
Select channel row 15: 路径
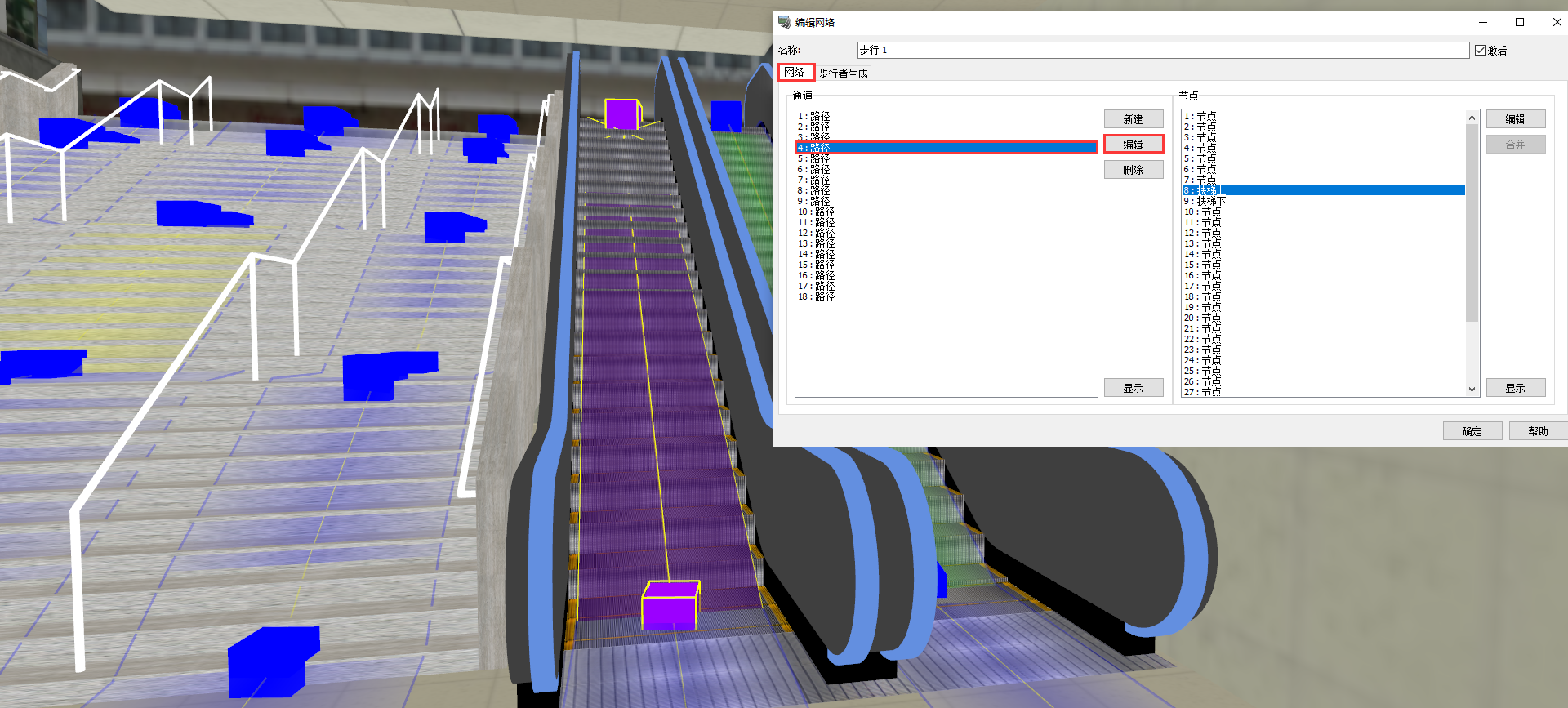[946, 265]
